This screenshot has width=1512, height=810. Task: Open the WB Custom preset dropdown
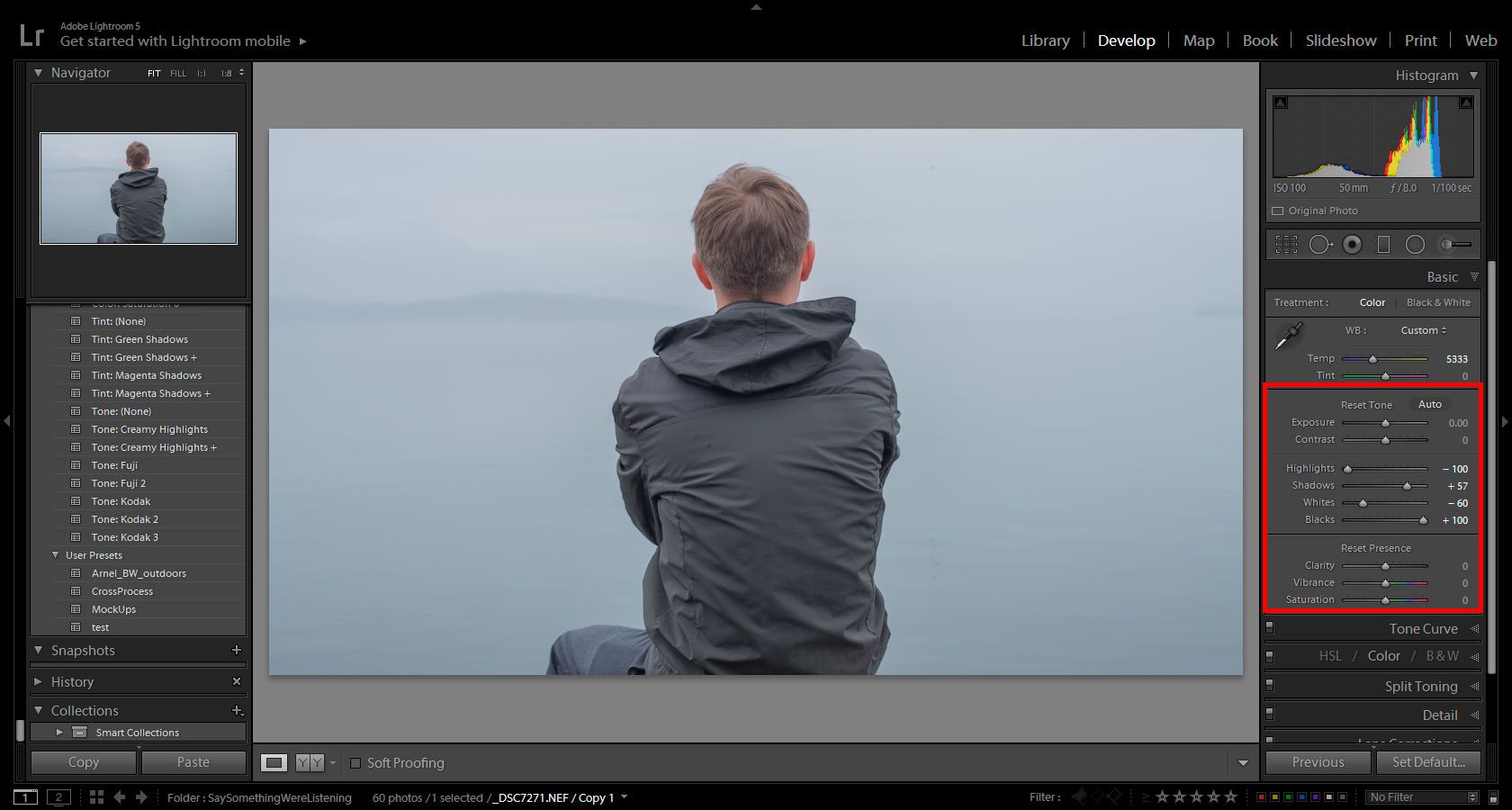pyautogui.click(x=1424, y=330)
